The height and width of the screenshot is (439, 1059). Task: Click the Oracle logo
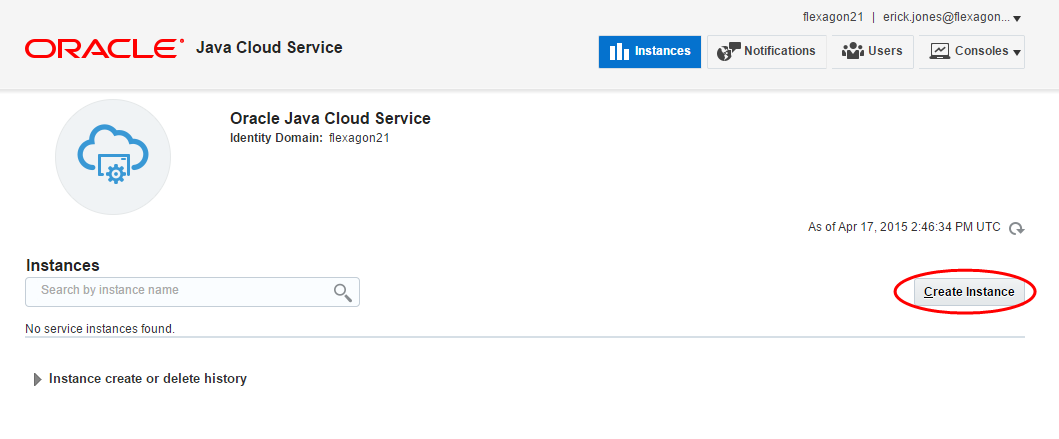105,49
